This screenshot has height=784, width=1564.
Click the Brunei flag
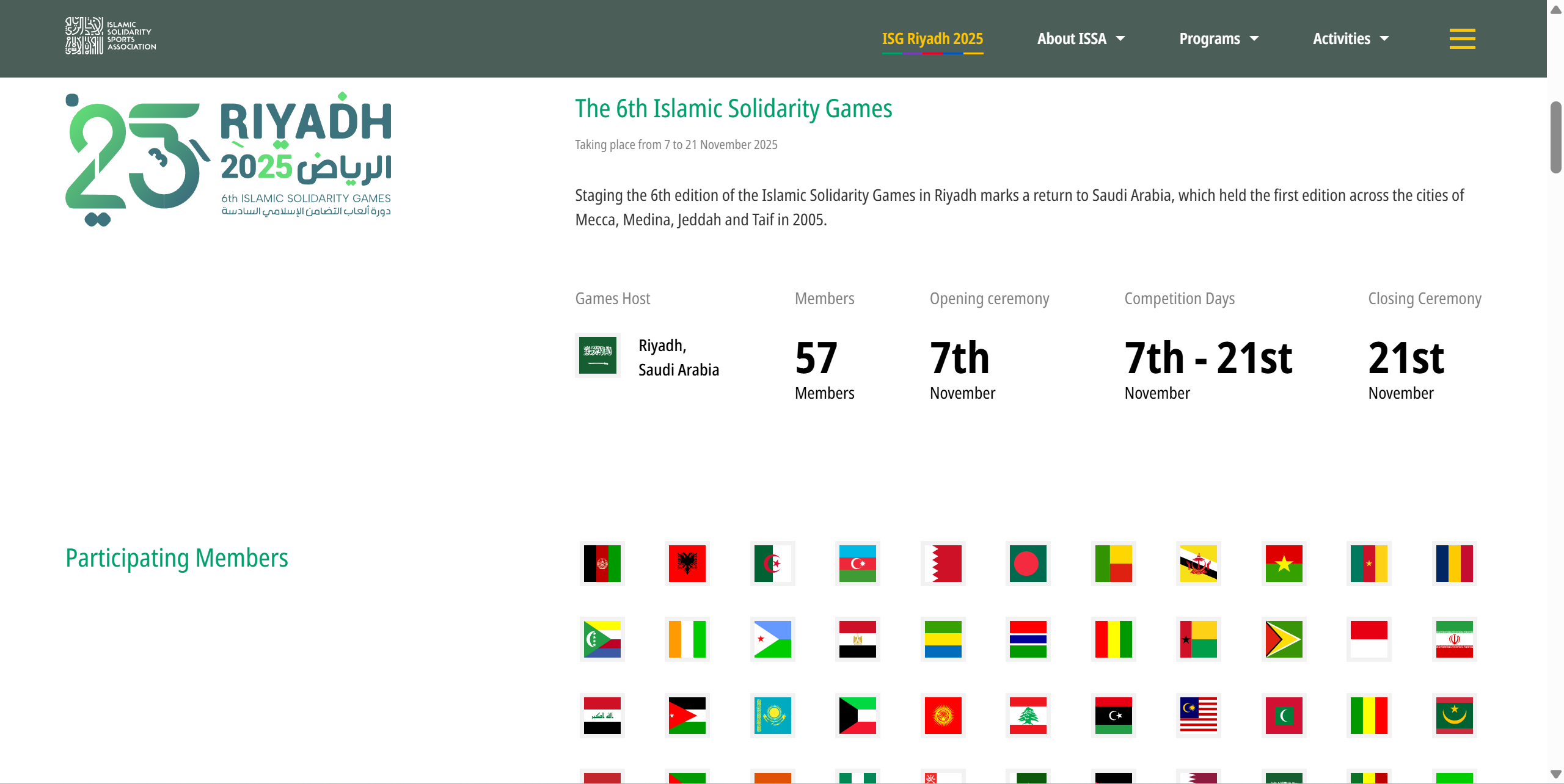click(1198, 563)
